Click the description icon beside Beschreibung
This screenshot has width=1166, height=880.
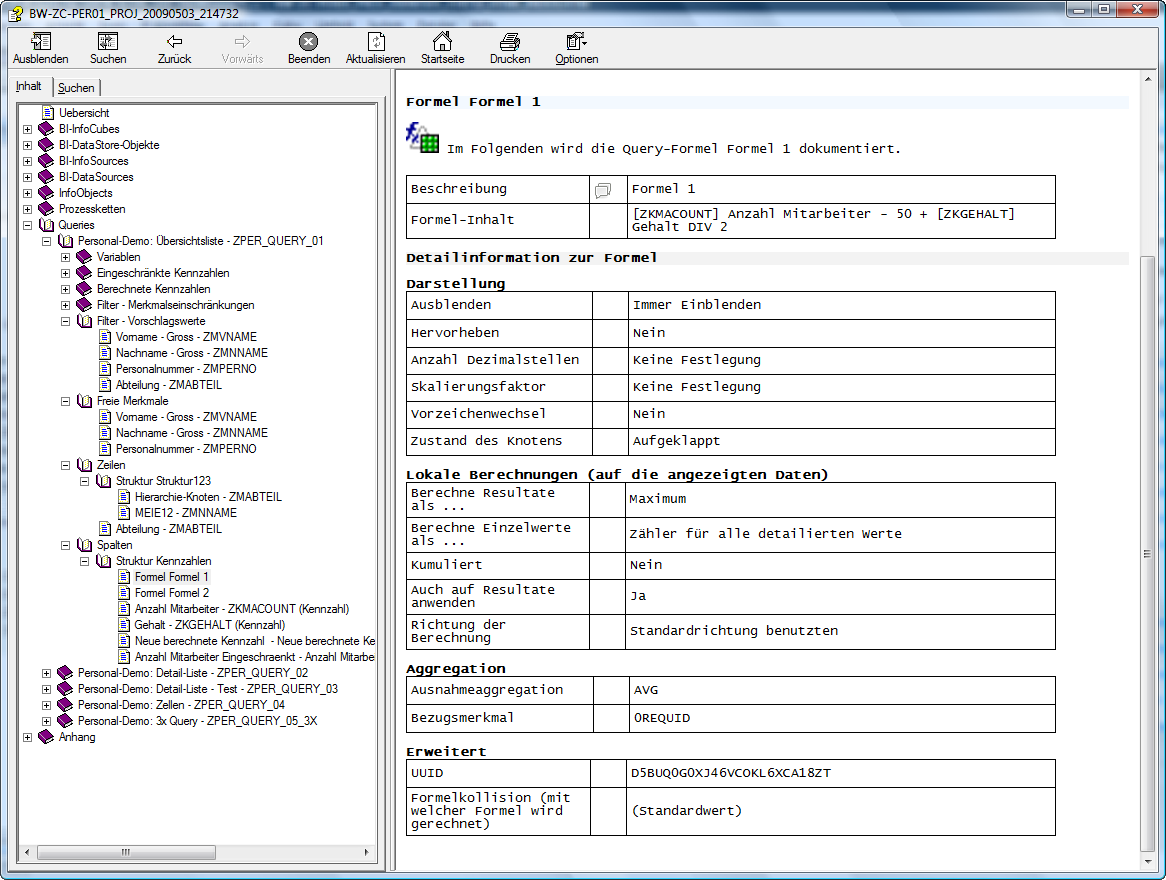[602, 190]
